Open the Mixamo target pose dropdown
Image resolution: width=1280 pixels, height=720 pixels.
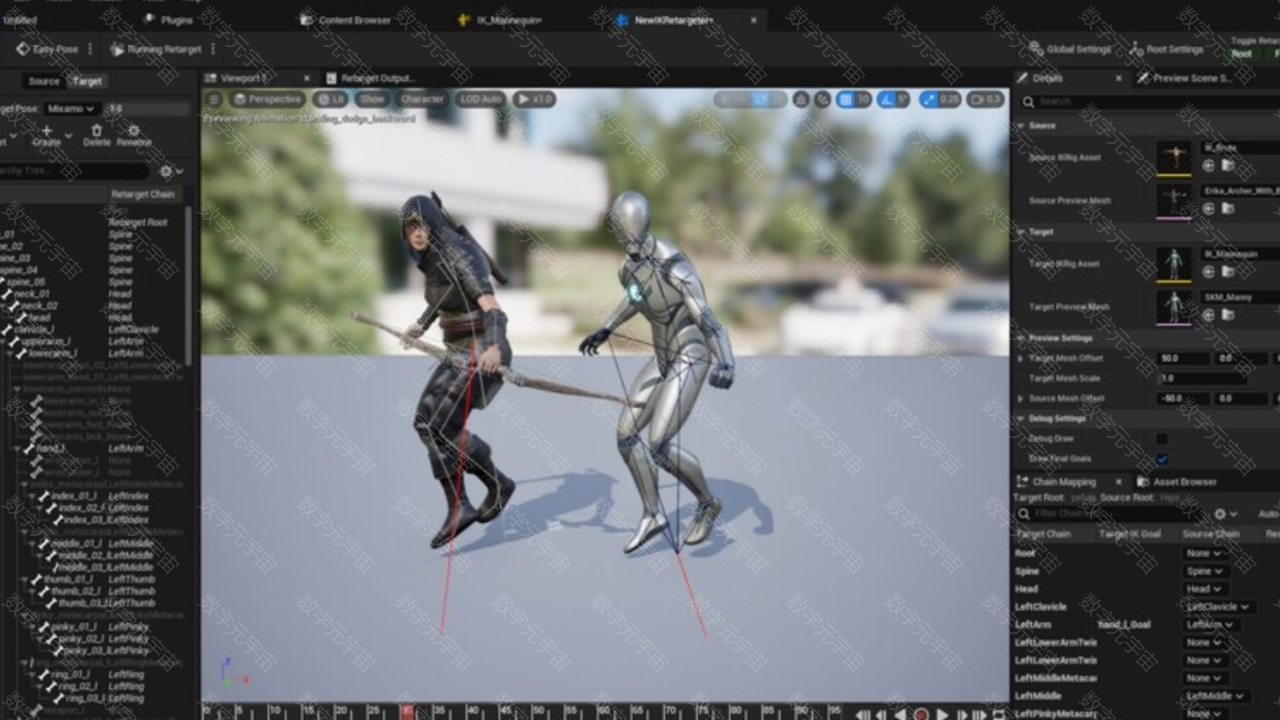tap(70, 108)
